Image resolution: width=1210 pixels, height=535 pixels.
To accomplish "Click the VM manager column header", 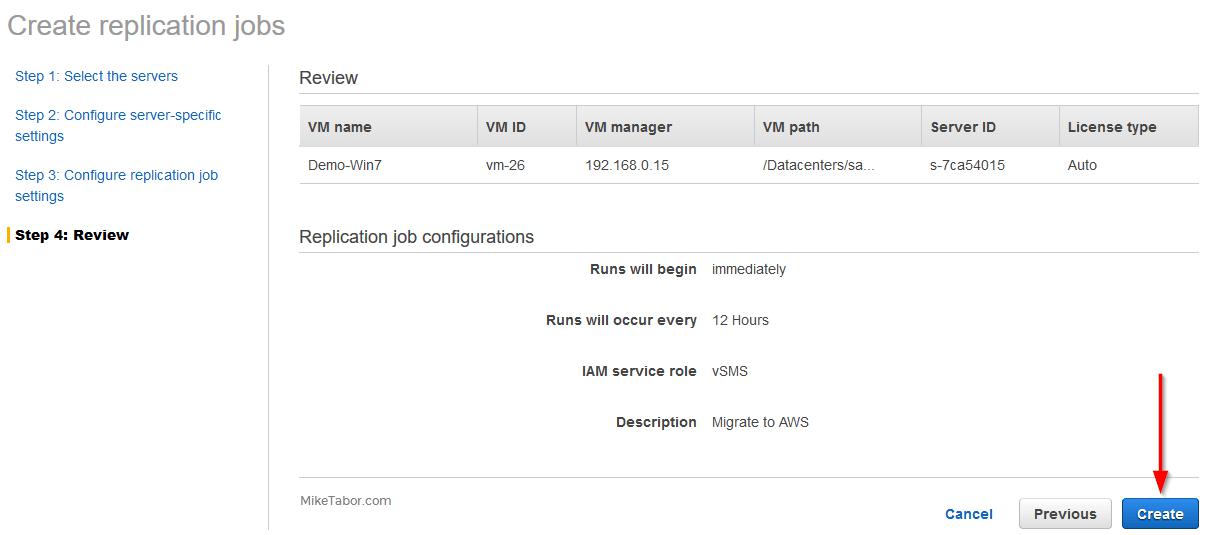I will pyautogui.click(x=665, y=127).
